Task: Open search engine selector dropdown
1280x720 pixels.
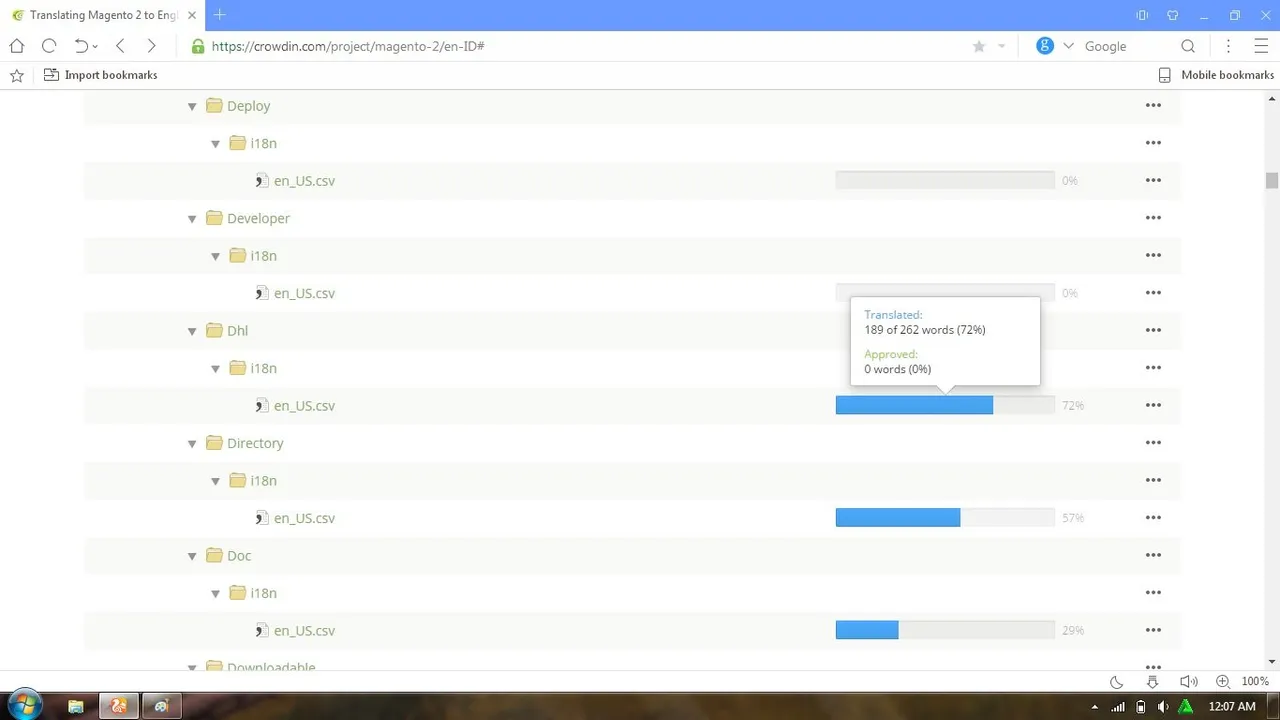Action: click(1068, 46)
